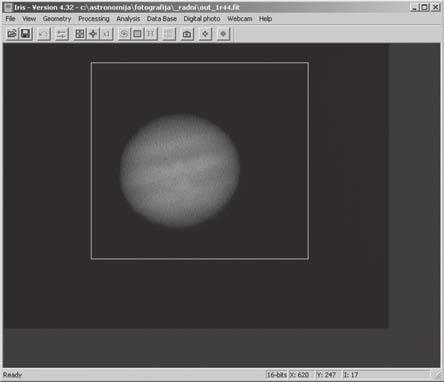444x382 pixels.
Task: Open the Analysis menu
Action: click(x=128, y=19)
